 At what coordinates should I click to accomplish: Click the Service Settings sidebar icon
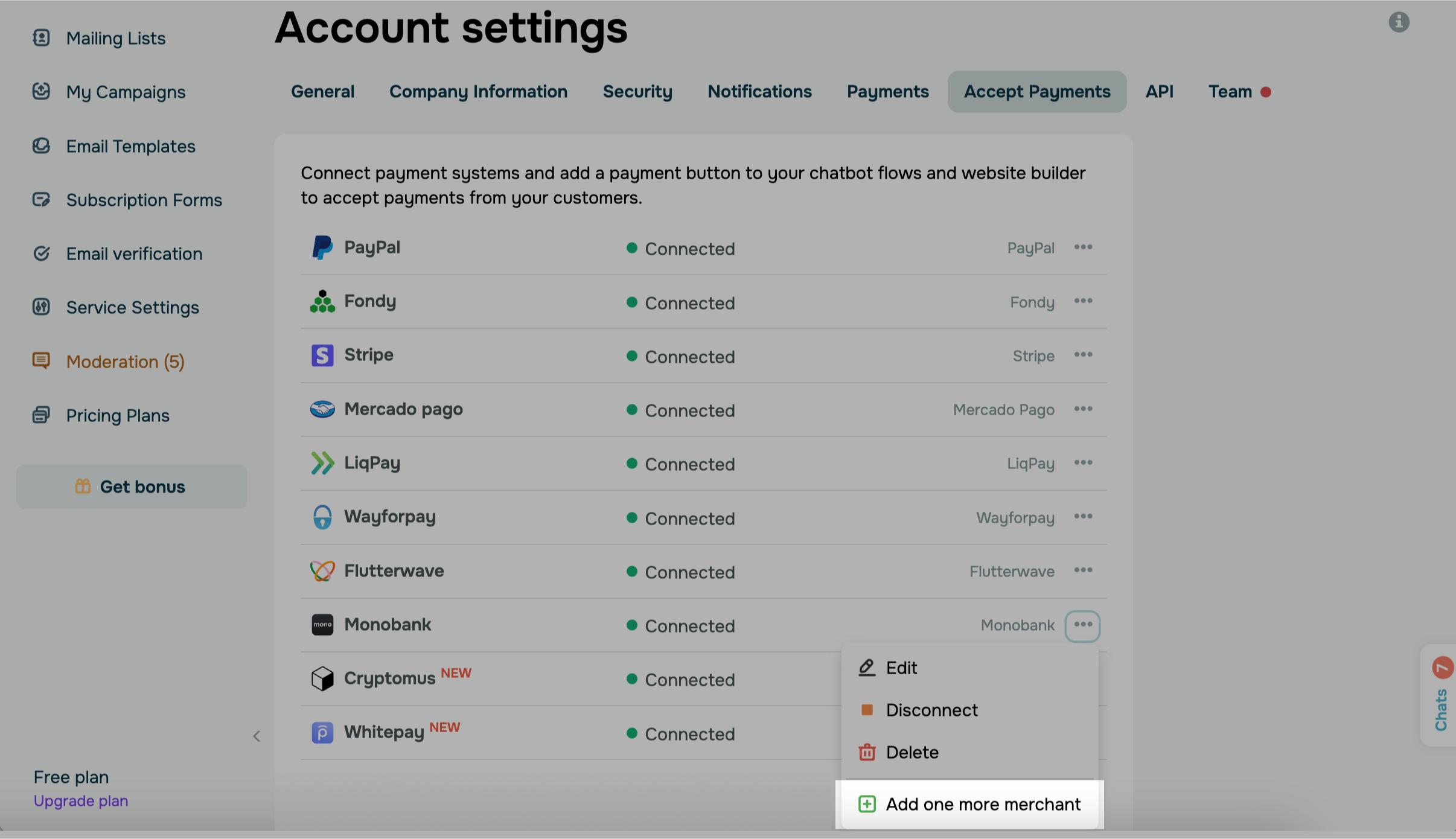coord(41,307)
